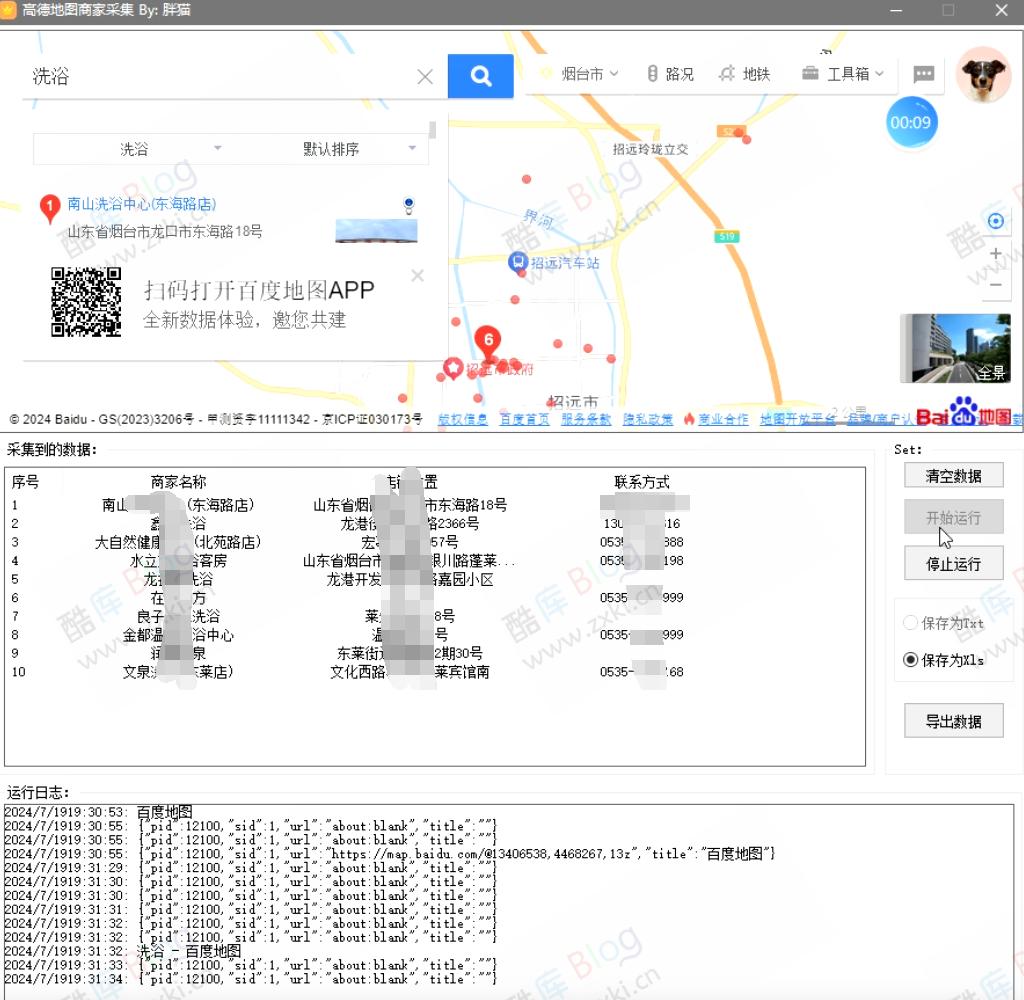Open the feedback message bubble icon
Image resolution: width=1024 pixels, height=1000 pixels.
click(x=922, y=73)
